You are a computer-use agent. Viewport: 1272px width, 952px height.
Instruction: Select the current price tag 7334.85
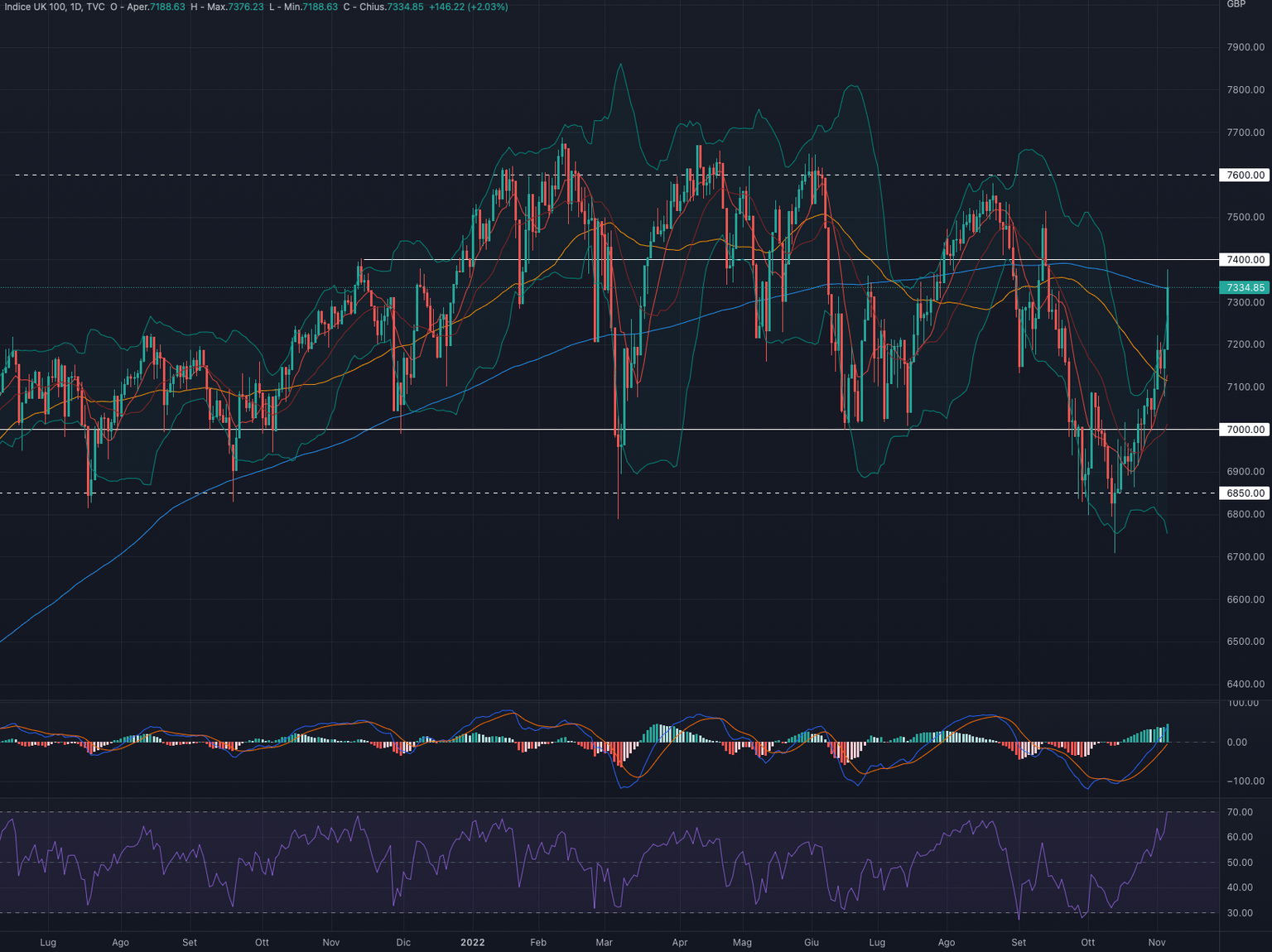click(1244, 287)
